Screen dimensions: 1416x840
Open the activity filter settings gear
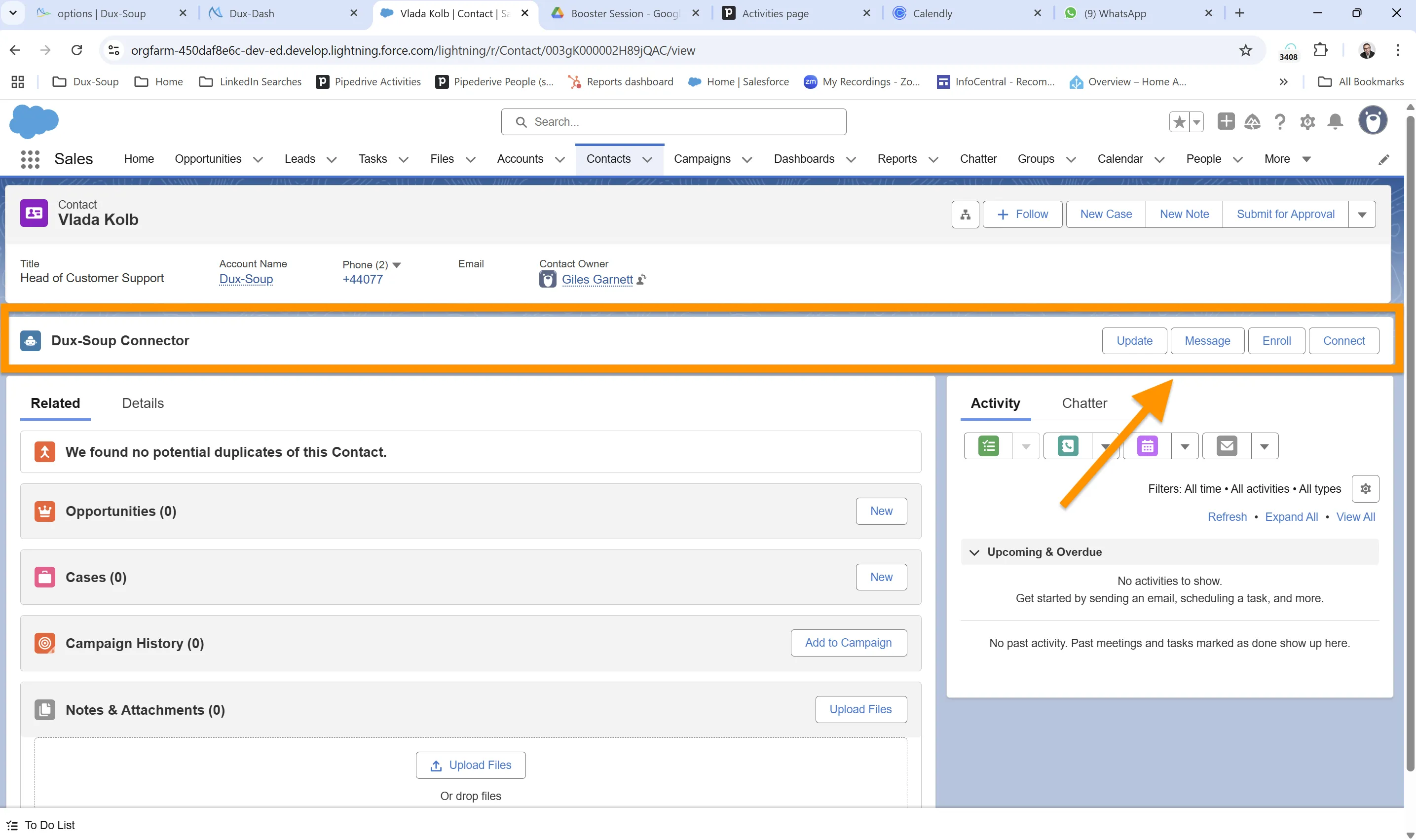[x=1365, y=488]
